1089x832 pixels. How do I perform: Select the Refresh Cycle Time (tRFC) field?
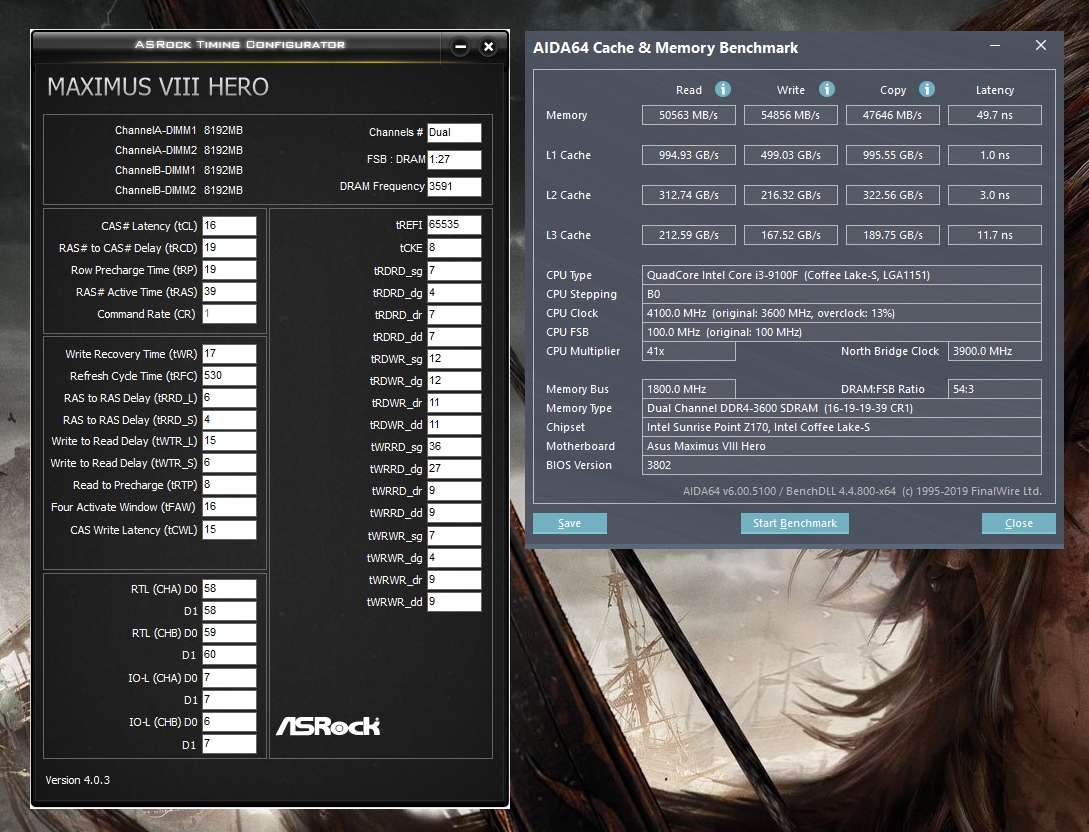click(x=229, y=376)
